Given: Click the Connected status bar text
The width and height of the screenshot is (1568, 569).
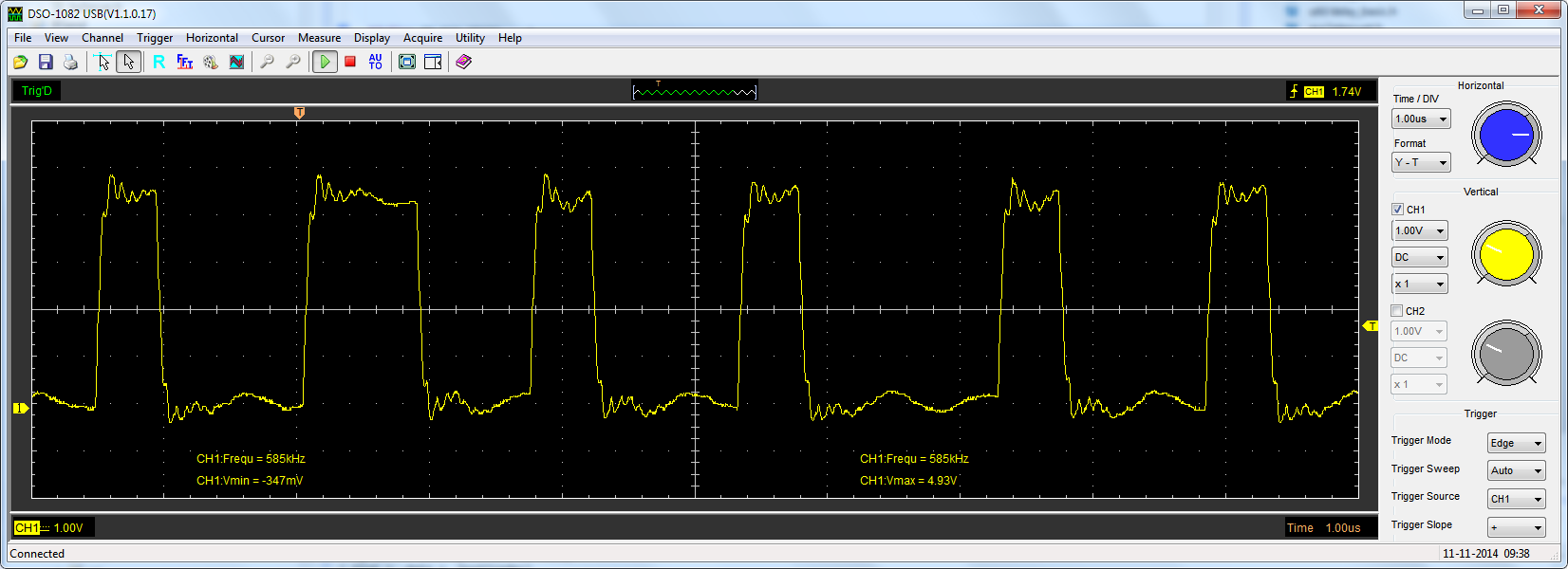Looking at the screenshot, I should (x=37, y=554).
